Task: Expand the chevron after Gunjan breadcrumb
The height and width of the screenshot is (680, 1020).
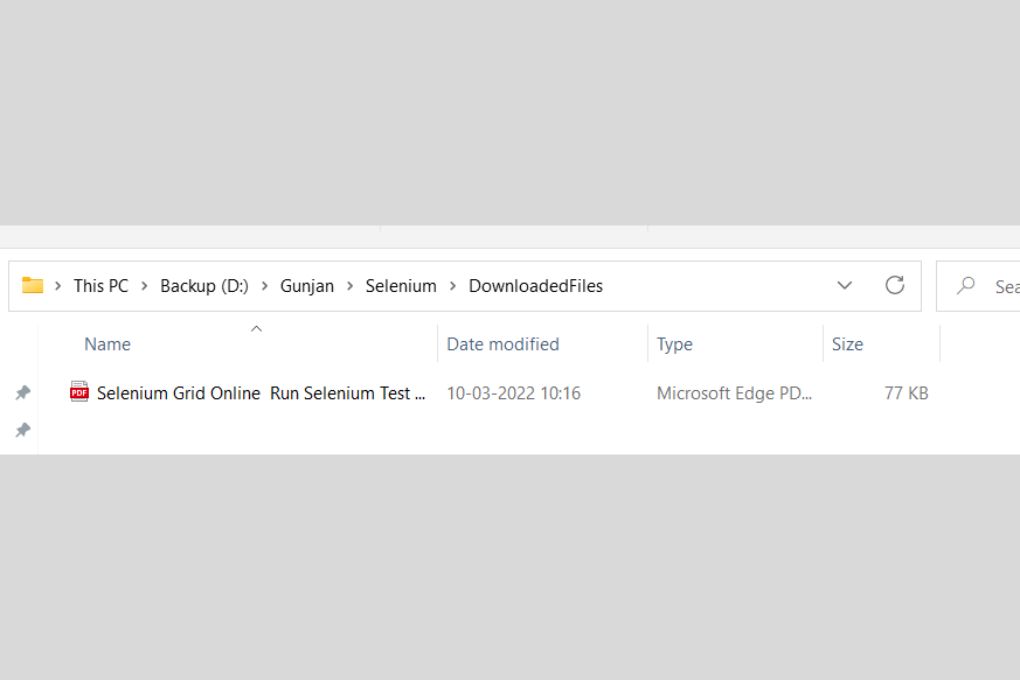Action: pos(350,286)
